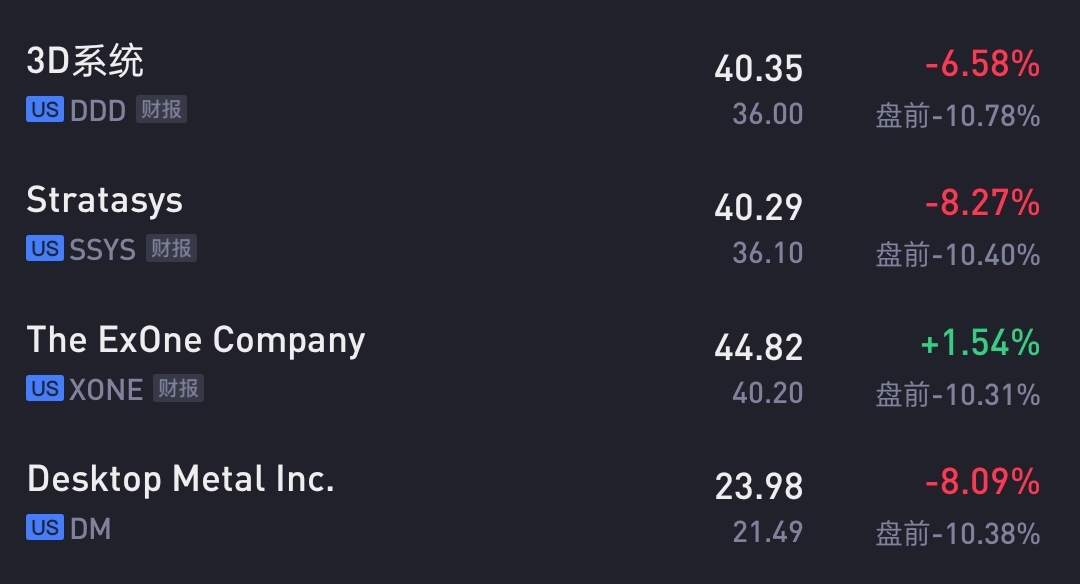Screen dimensions: 1080x584
Task: Click the 40.20 pre-market price of XONE
Action: point(767,393)
